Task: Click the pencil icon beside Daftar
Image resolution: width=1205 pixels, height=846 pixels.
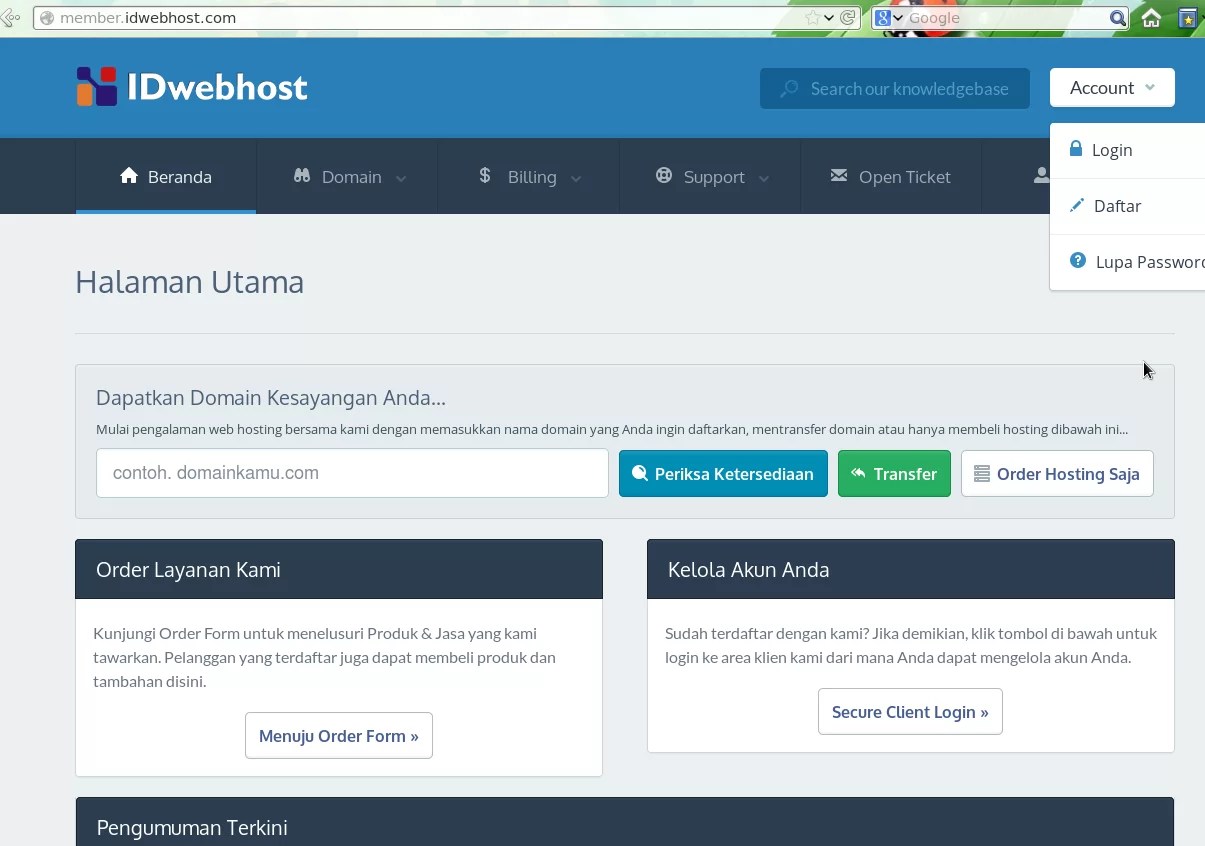Action: pos(1076,205)
